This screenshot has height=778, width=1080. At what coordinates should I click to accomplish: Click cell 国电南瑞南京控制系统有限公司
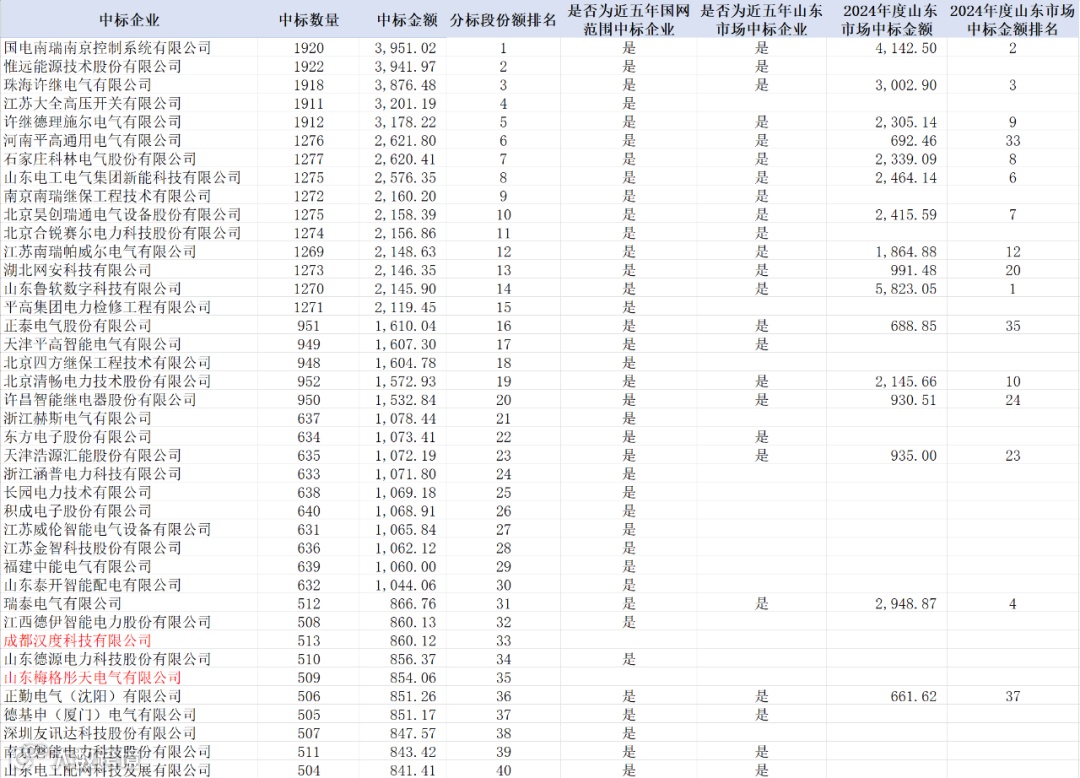coord(107,48)
